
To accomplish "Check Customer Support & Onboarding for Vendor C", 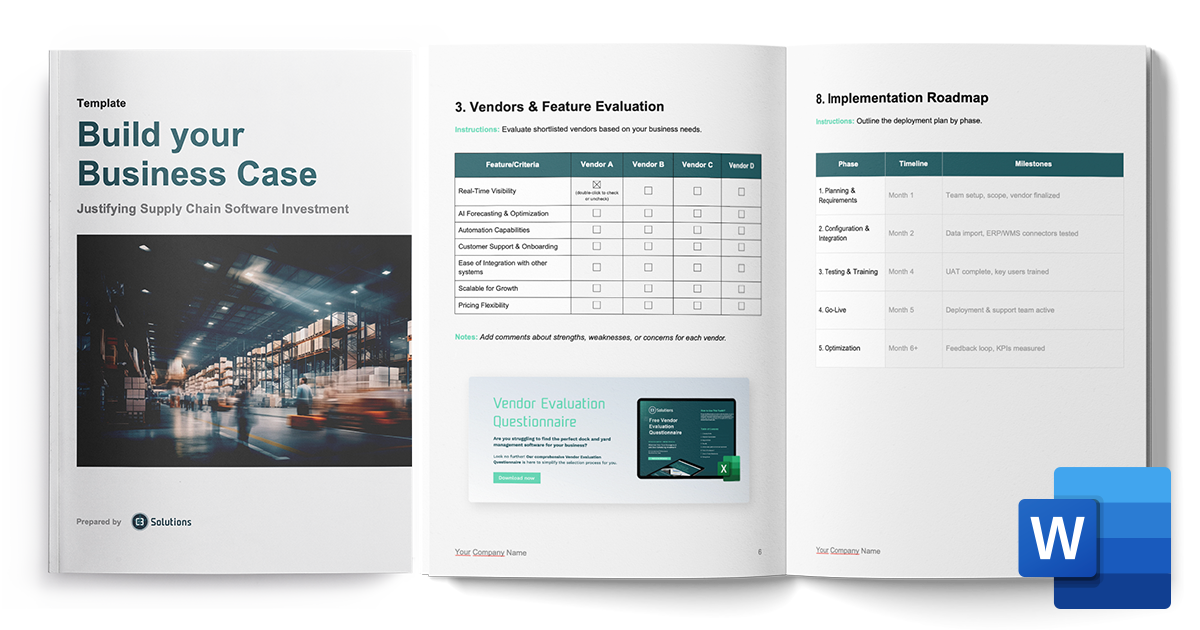I will coord(695,246).
